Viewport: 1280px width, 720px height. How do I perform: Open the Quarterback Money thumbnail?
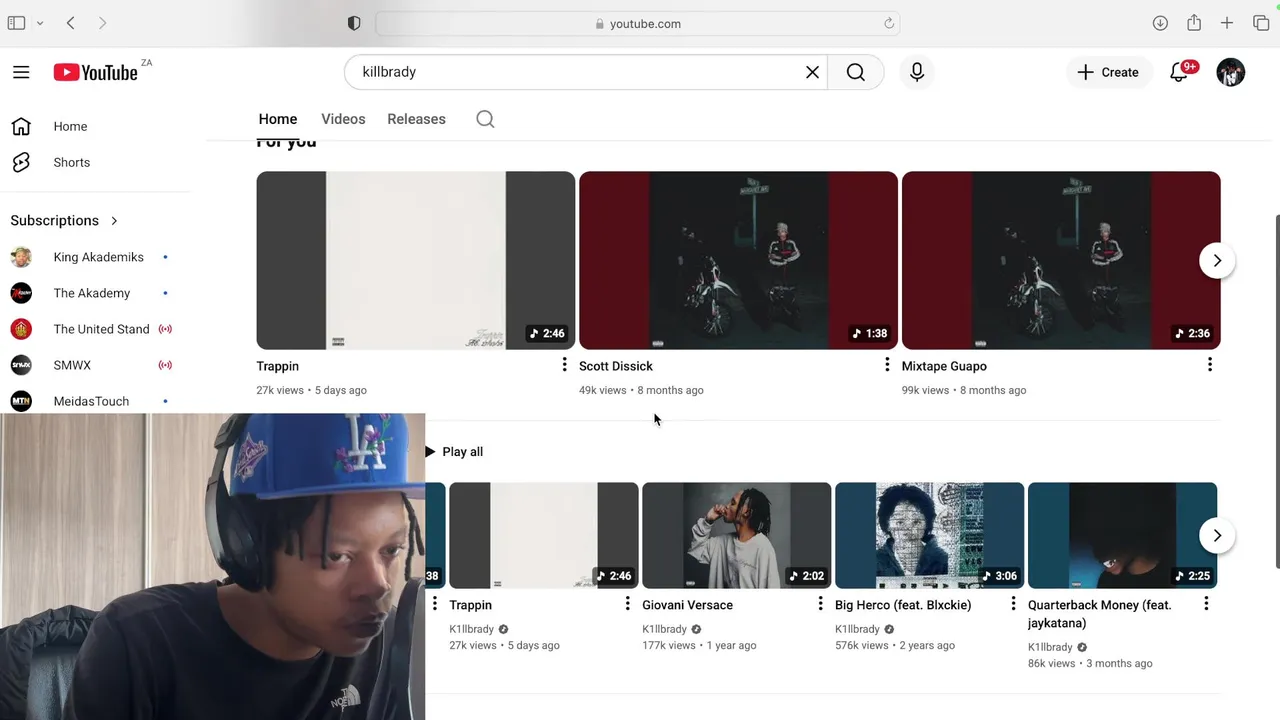pos(1122,535)
